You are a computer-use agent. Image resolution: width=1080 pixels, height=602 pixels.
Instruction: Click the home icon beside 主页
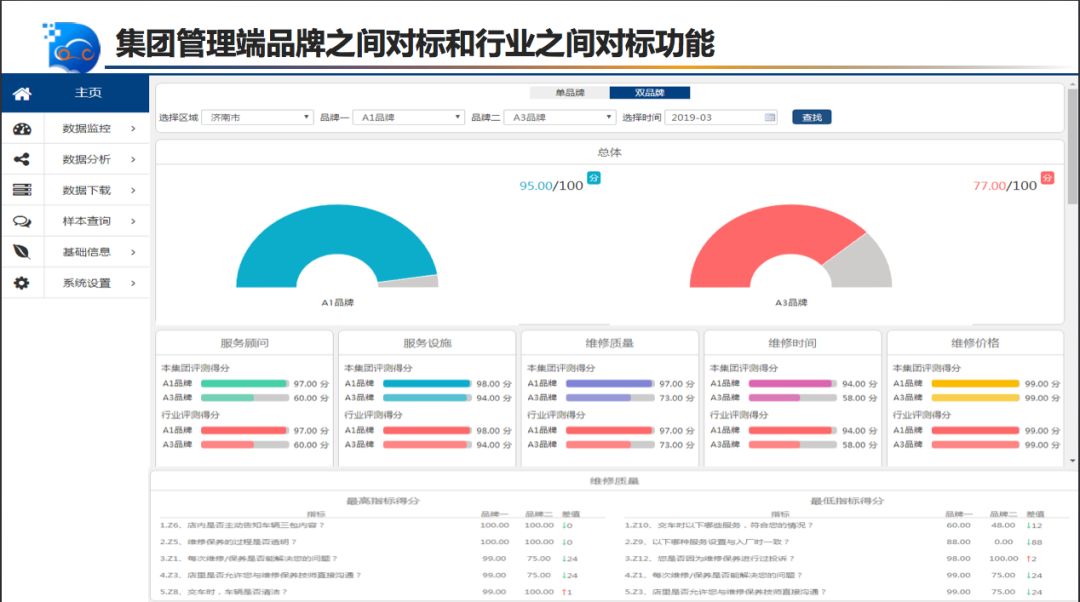tap(22, 93)
